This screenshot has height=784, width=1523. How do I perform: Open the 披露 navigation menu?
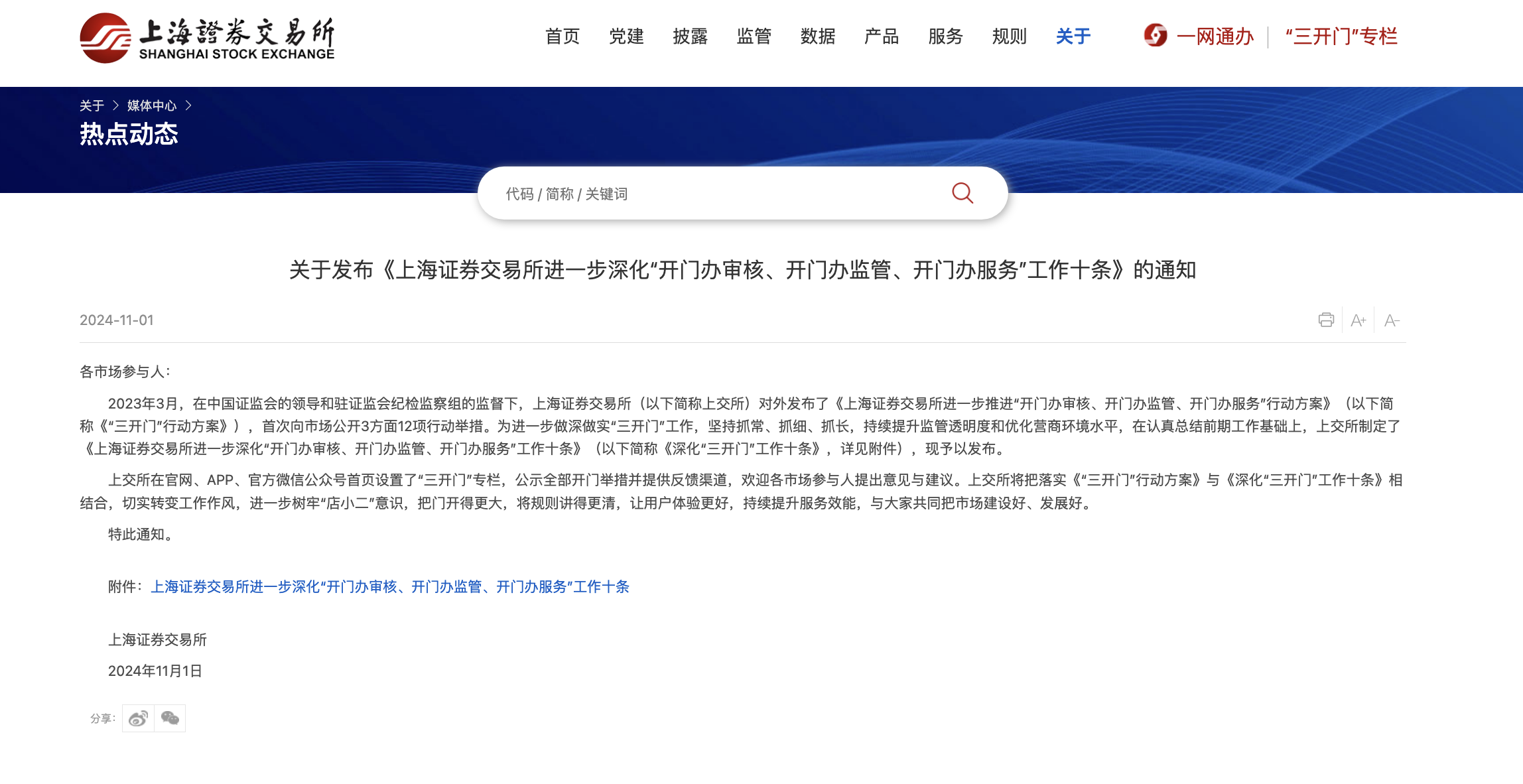click(690, 36)
